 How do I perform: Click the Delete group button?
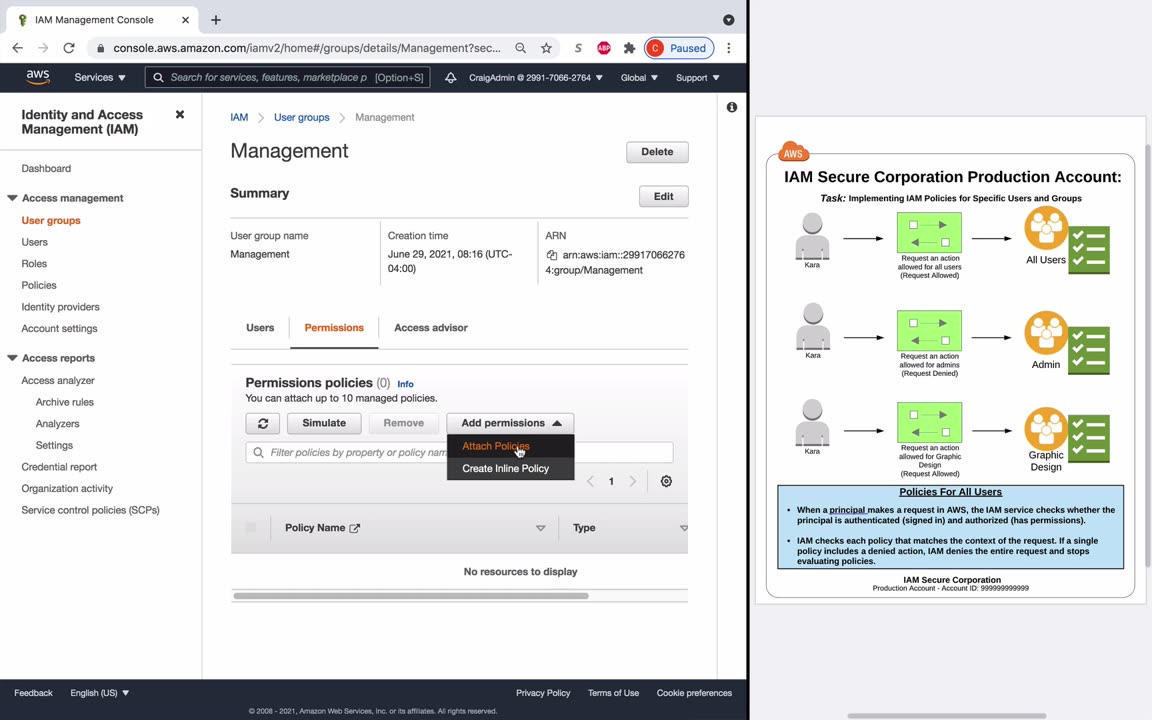(658, 152)
